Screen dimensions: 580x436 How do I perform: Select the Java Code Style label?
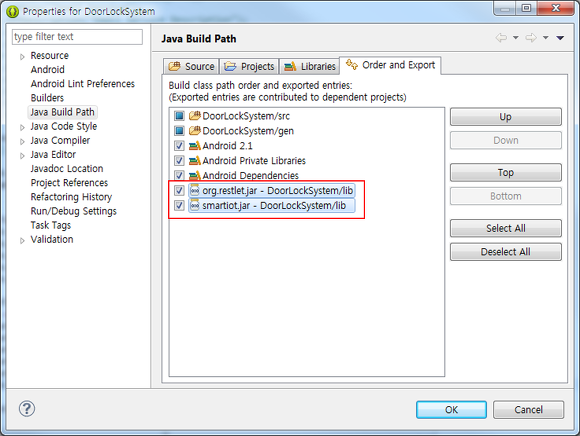[64, 126]
